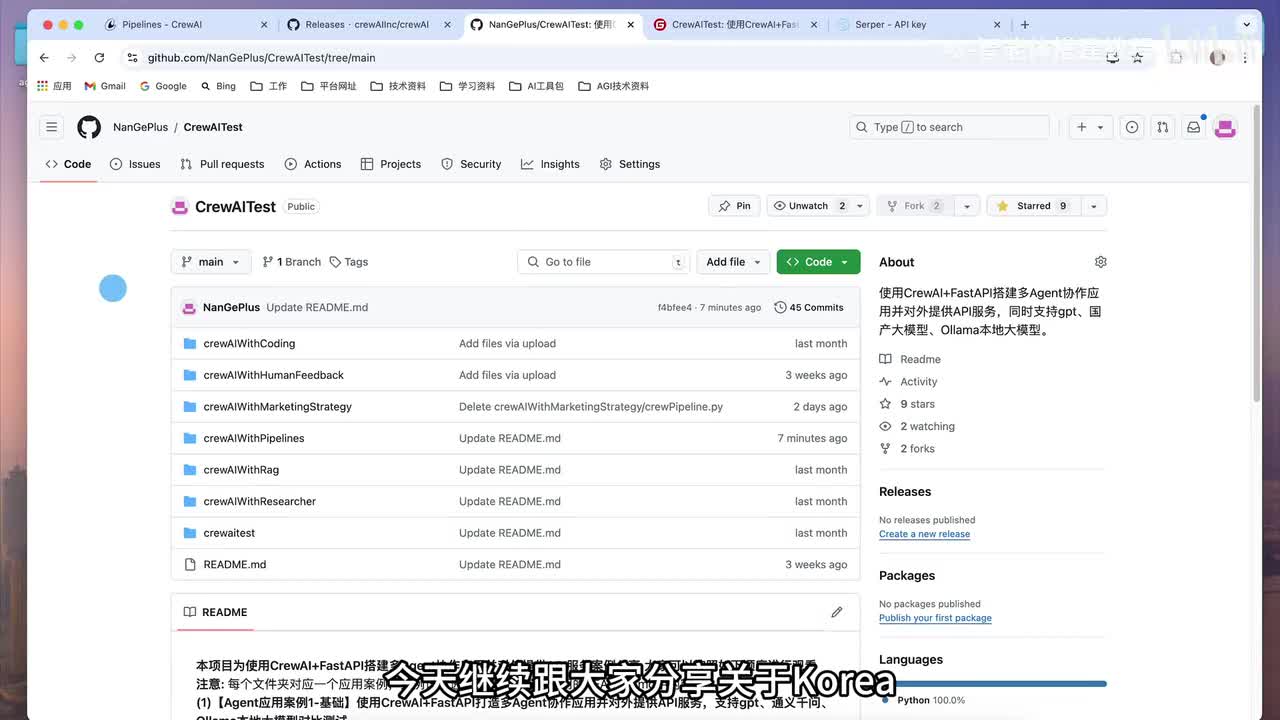Open commit hash f4bfee4
This screenshot has width=1280, height=720.
tap(674, 308)
